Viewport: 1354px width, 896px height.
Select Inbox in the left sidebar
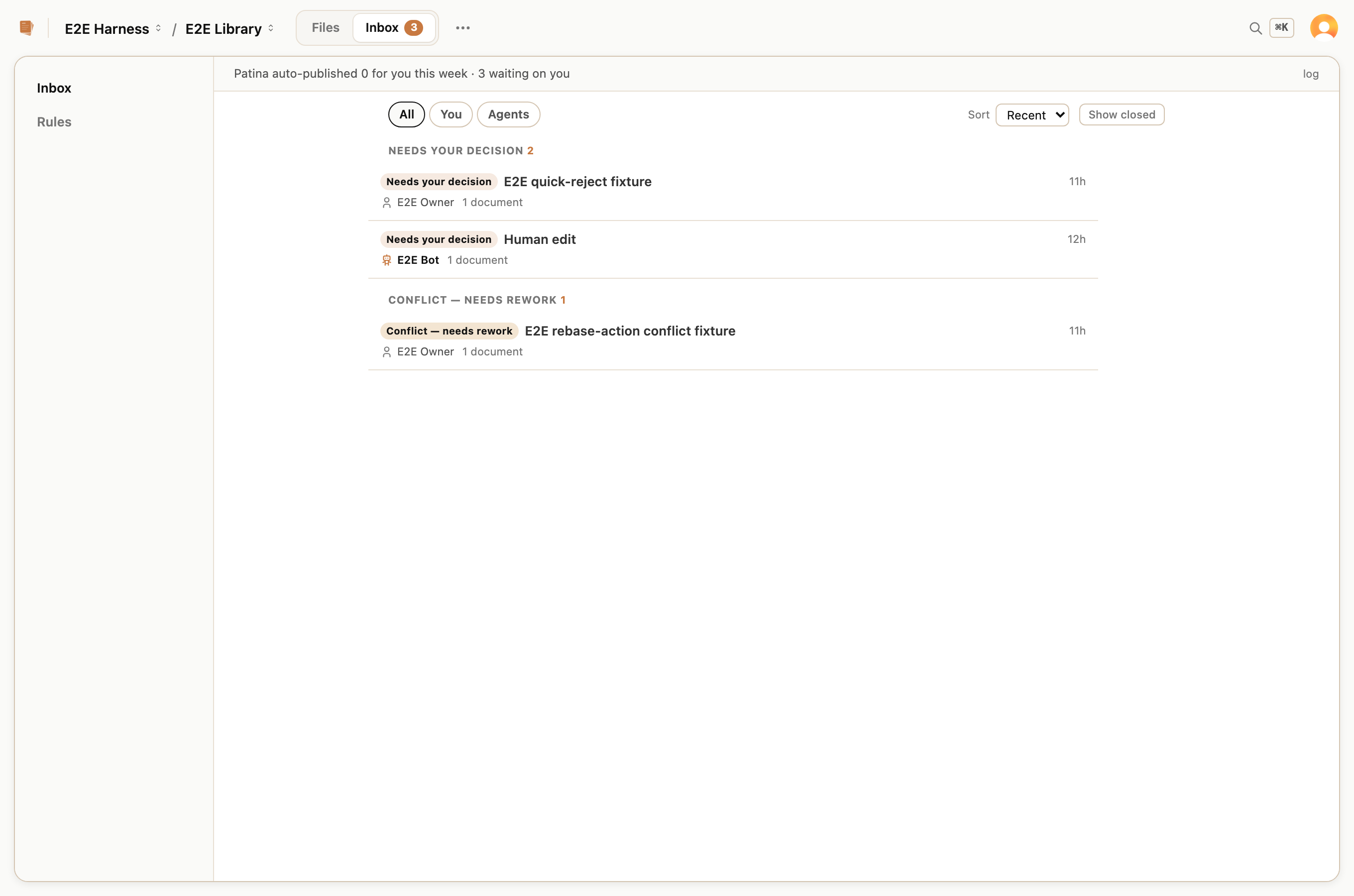click(54, 88)
